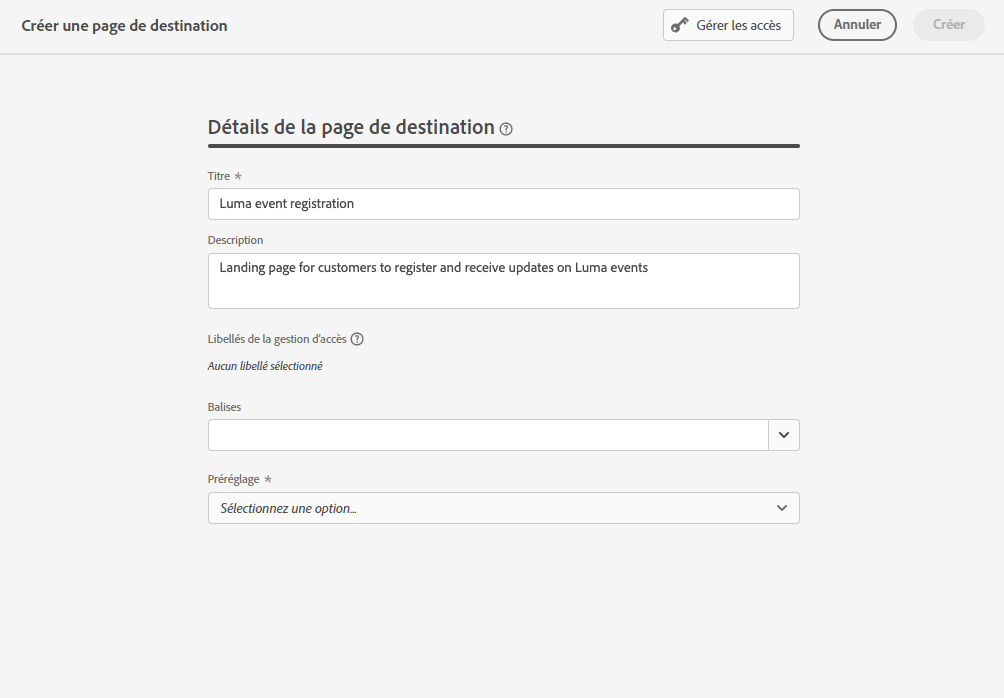Click the 'Créer une page de destination' header title
Screen dimensions: 1004x698
click(x=125, y=26)
